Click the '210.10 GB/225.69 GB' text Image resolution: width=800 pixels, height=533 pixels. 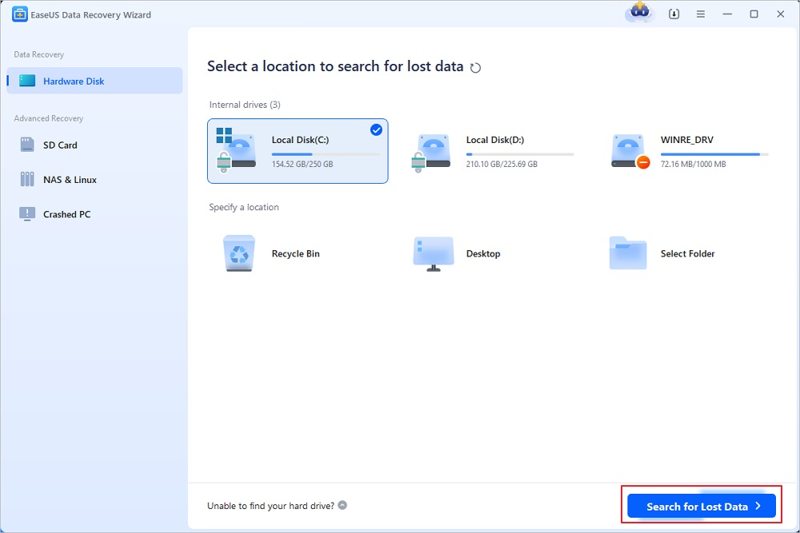click(502, 164)
